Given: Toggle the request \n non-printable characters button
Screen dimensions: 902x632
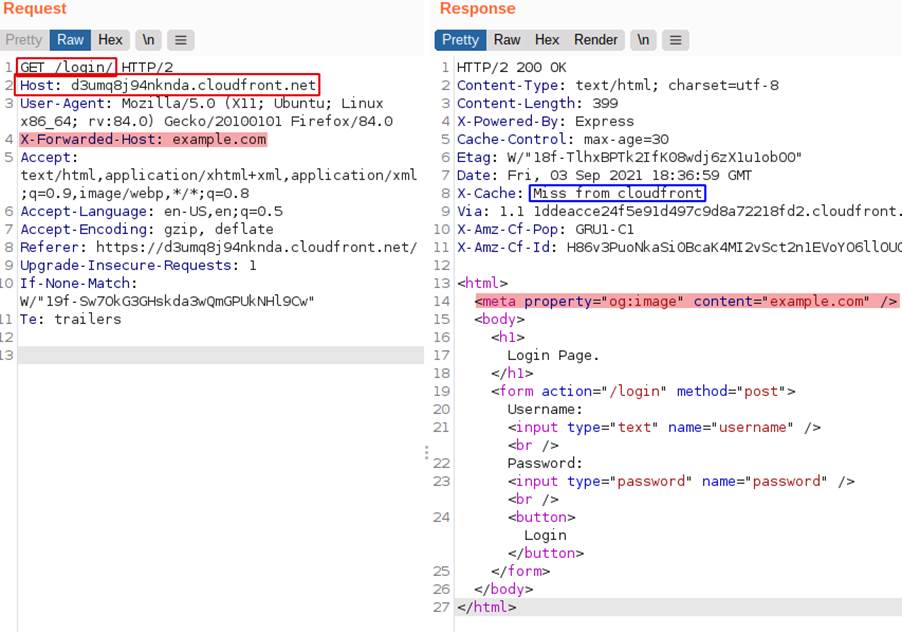Looking at the screenshot, I should pyautogui.click(x=149, y=40).
